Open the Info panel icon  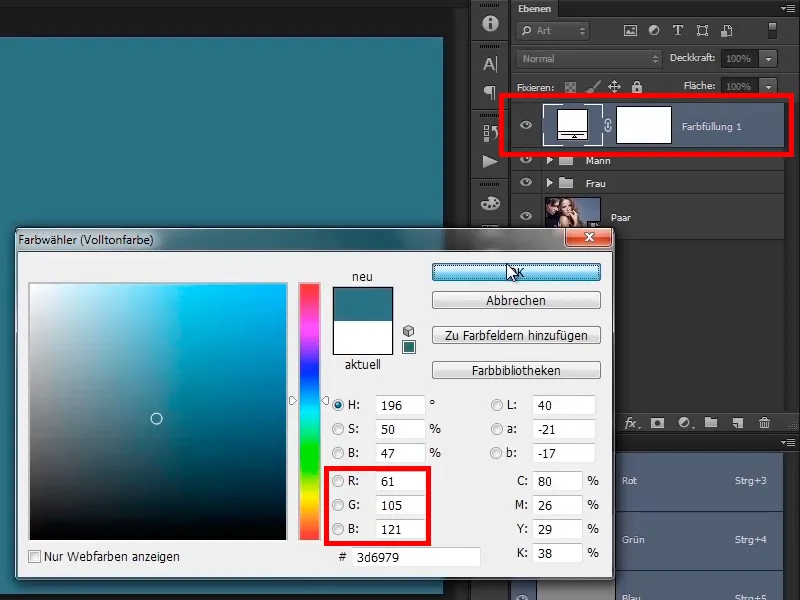(490, 23)
